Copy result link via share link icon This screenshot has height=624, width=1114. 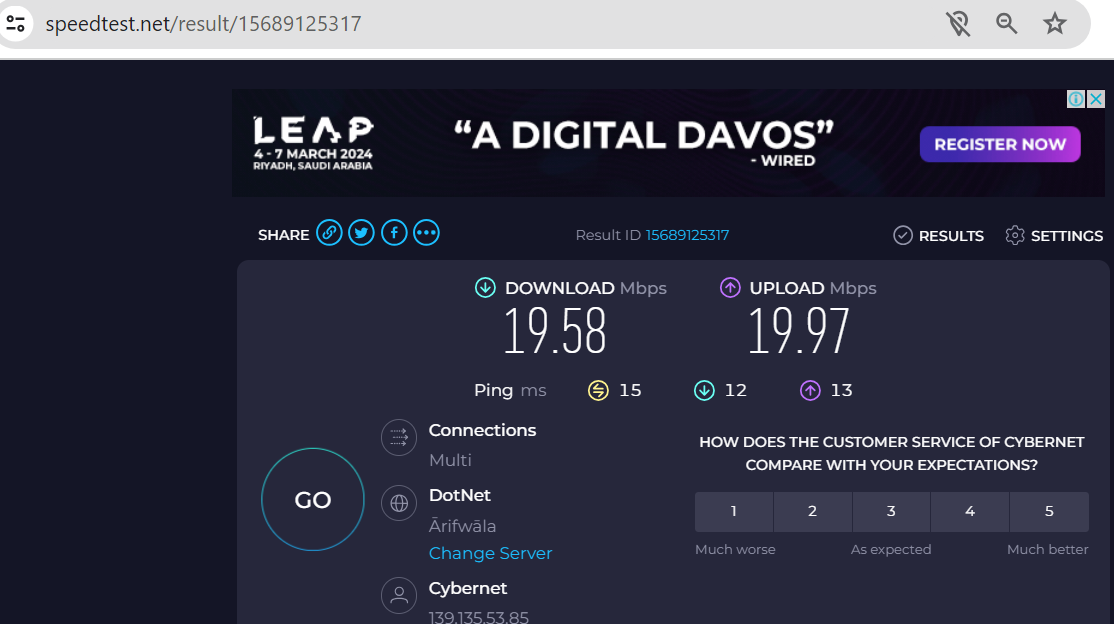coord(329,233)
